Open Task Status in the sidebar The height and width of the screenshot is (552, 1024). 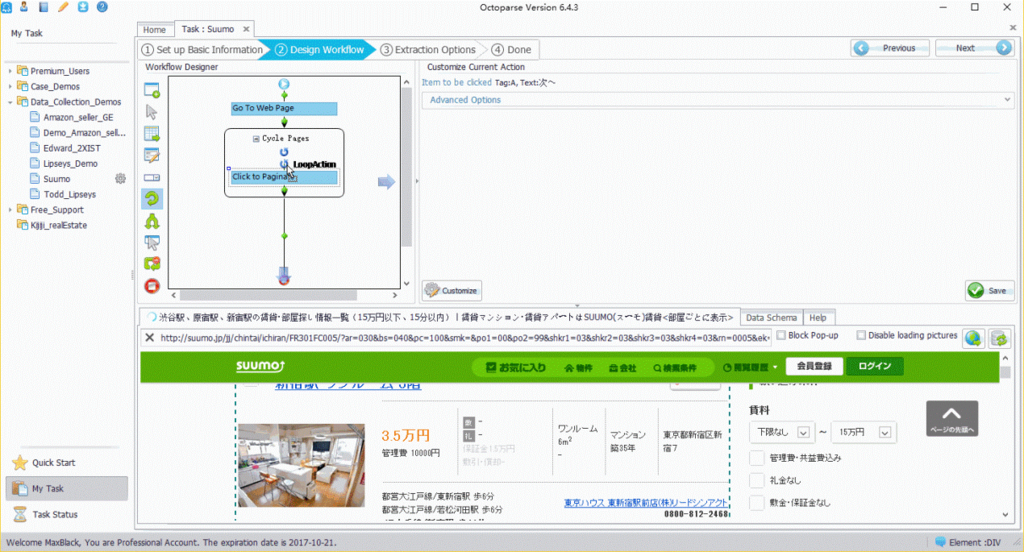55,514
